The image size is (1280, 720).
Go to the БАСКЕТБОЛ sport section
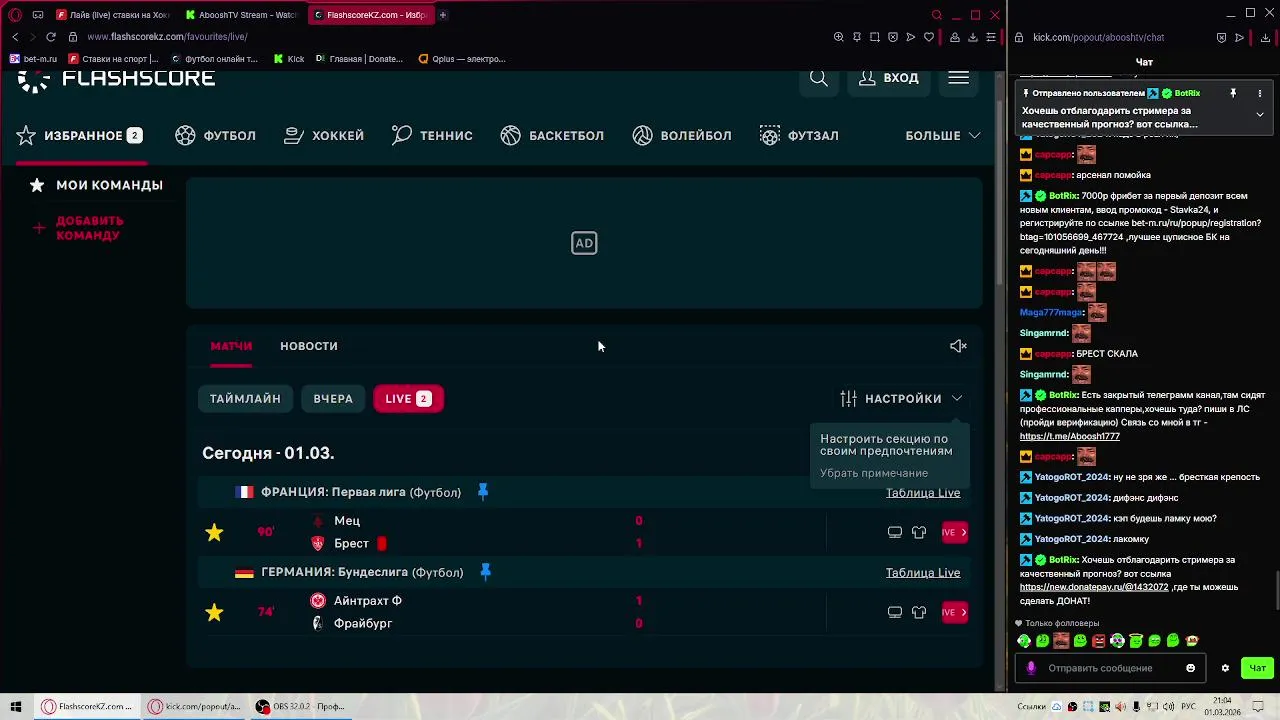tap(552, 136)
